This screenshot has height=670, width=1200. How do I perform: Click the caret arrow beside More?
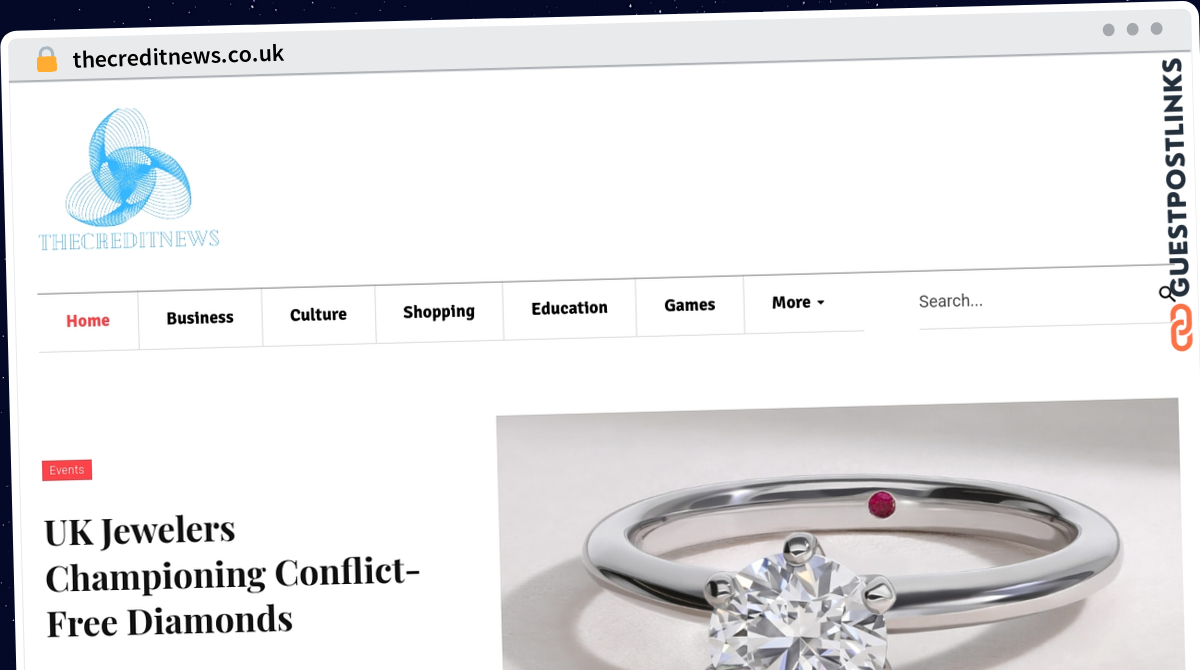click(x=821, y=303)
